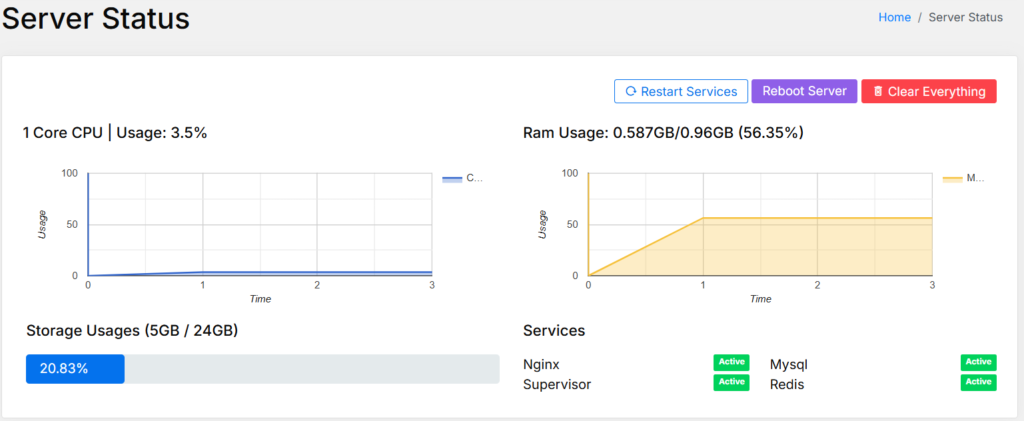
Task: Click the Restart Services button
Action: (x=681, y=91)
